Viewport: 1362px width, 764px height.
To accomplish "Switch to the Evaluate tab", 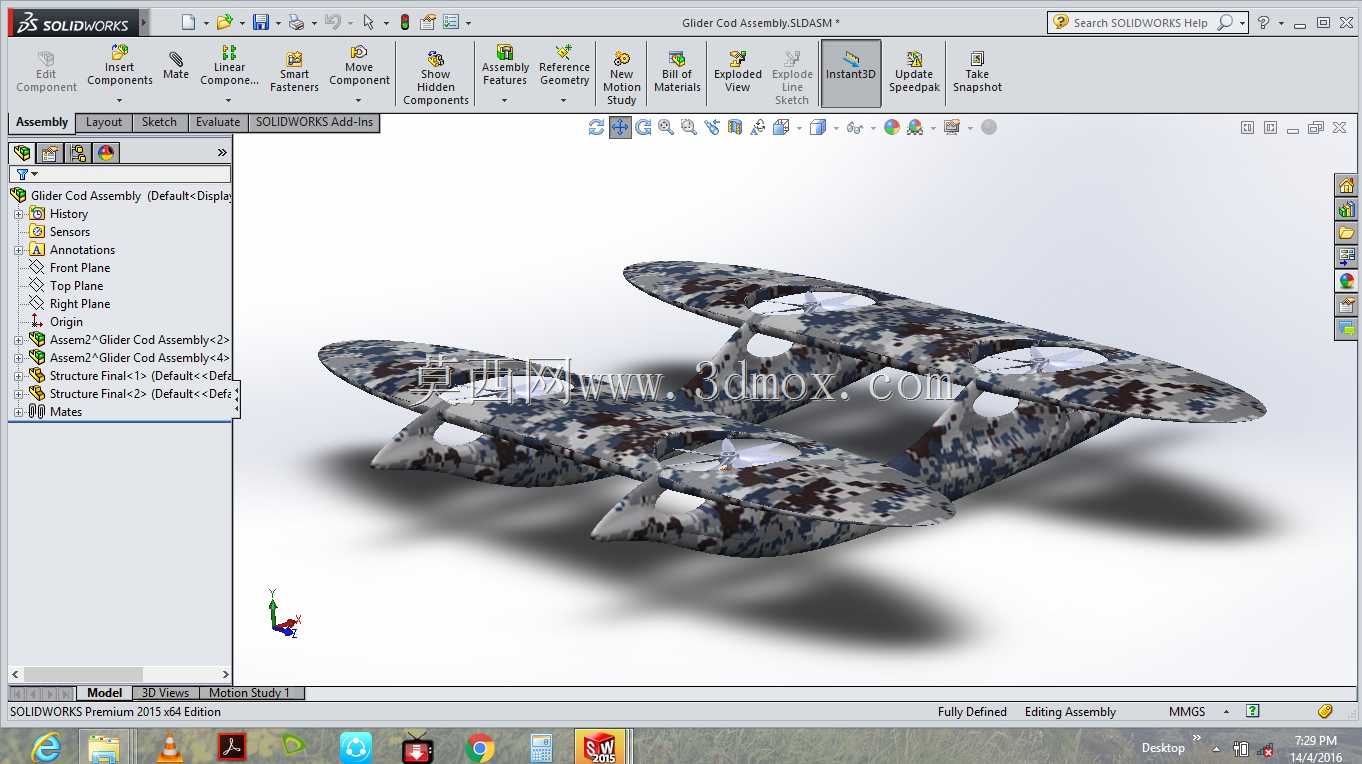I will pyautogui.click(x=218, y=122).
